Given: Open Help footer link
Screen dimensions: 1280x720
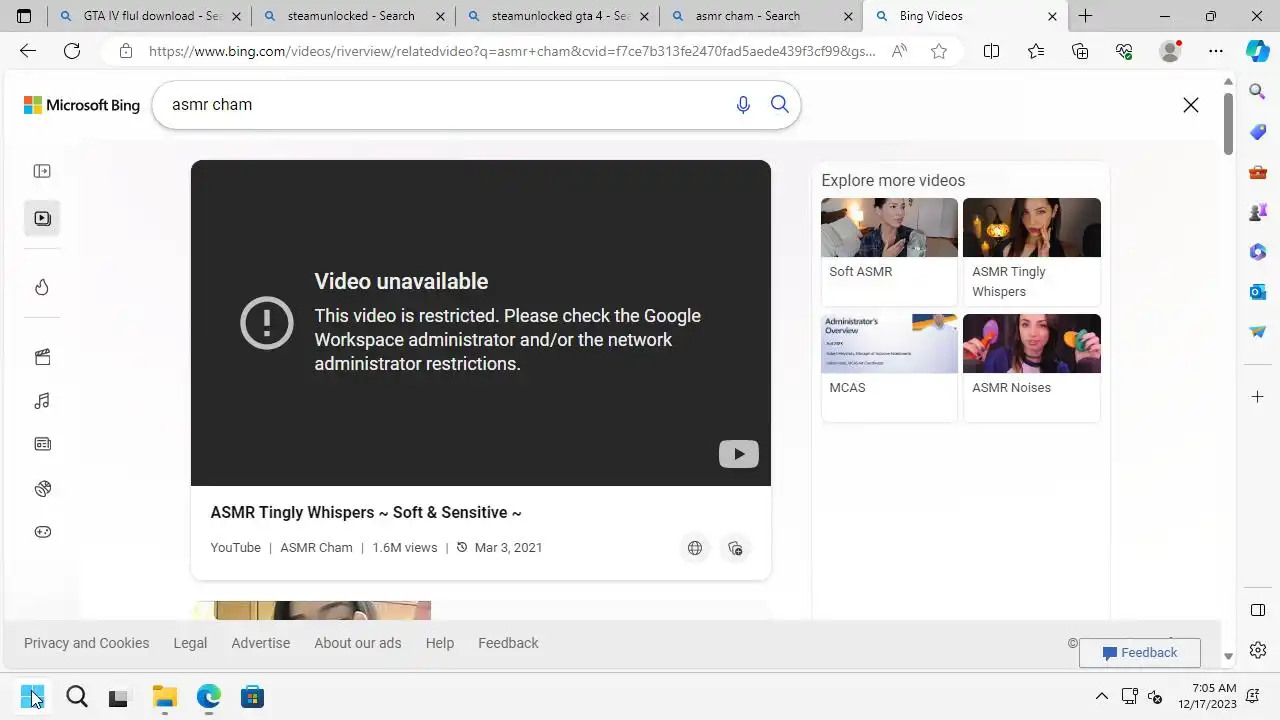Looking at the screenshot, I should pyautogui.click(x=440, y=643).
